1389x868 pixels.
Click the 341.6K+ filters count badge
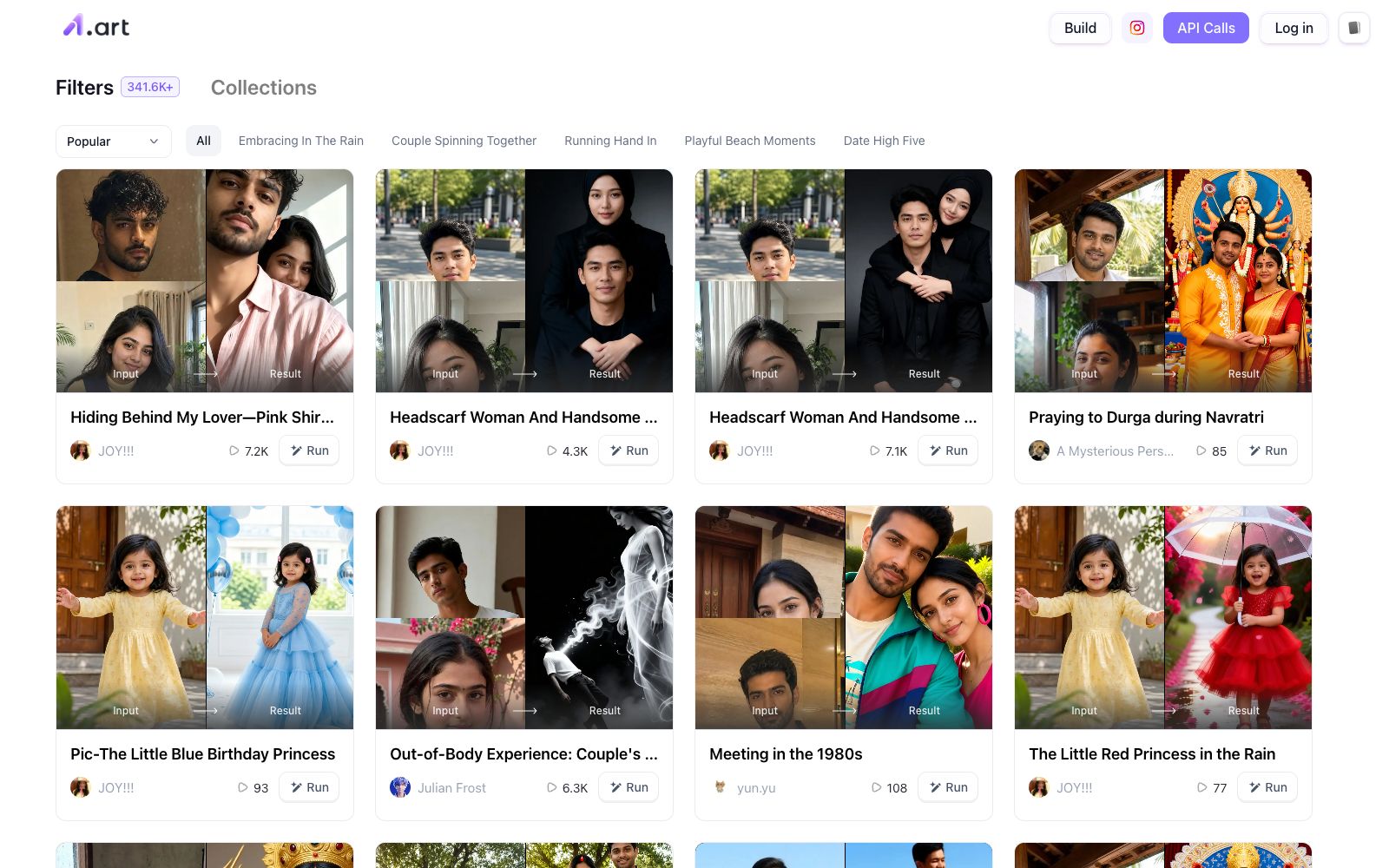(150, 87)
